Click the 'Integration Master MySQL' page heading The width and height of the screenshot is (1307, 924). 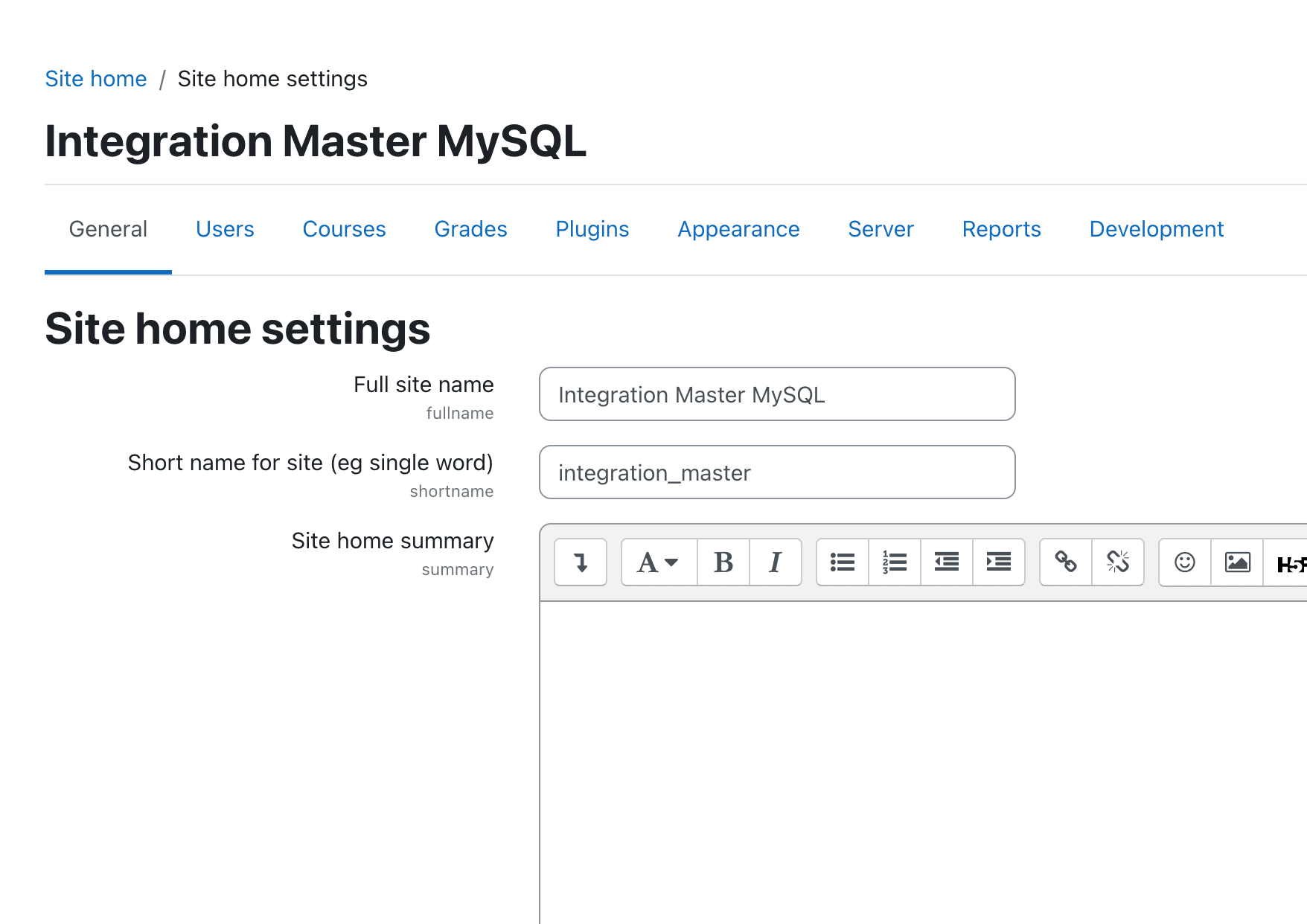[x=316, y=141]
